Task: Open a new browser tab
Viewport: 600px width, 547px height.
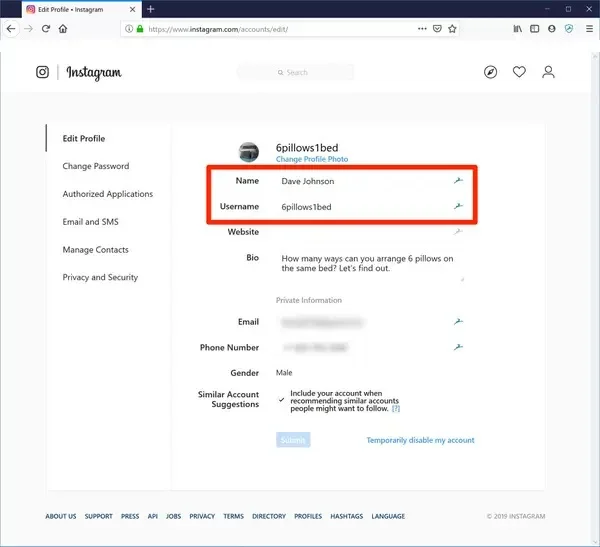Action: click(x=151, y=9)
